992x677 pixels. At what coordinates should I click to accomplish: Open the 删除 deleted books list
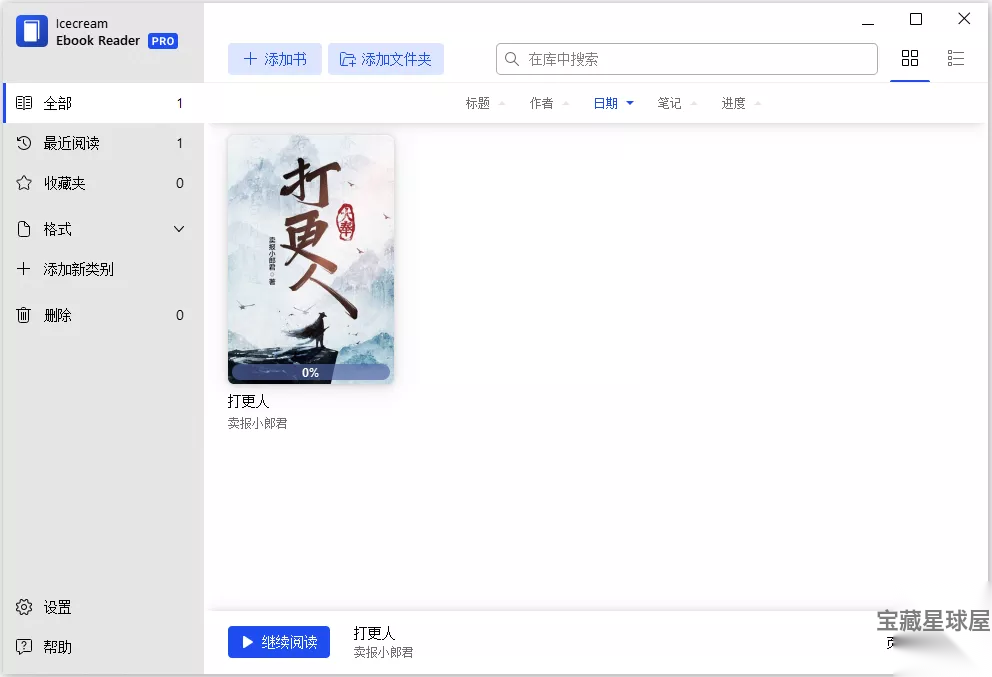[x=103, y=315]
